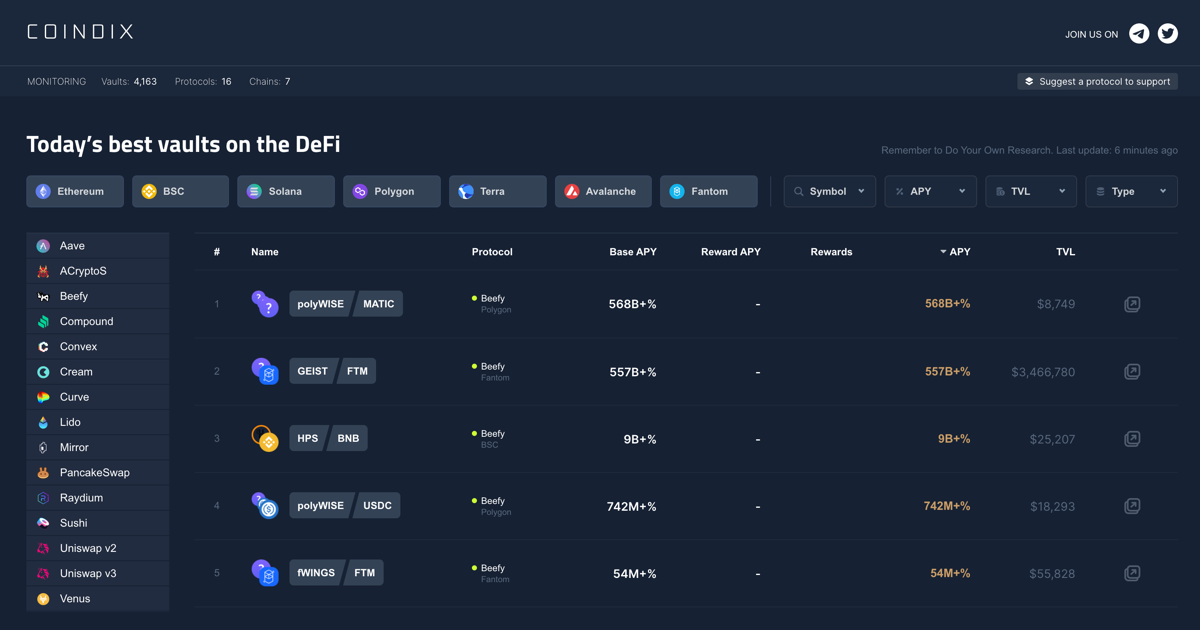Viewport: 1200px width, 630px height.
Task: Click the USDC symbol tag
Action: tap(377, 505)
